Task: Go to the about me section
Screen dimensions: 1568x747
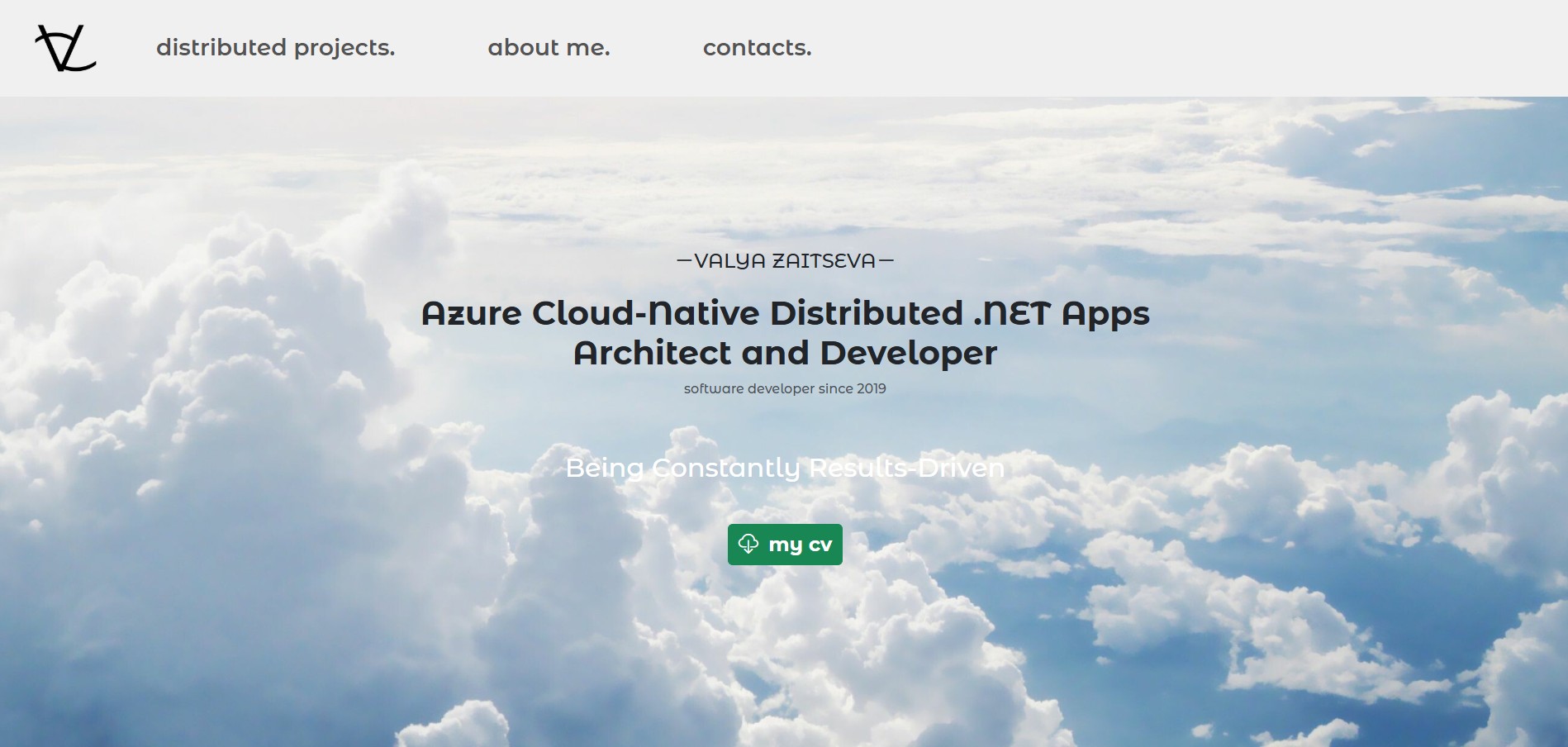Action: (549, 48)
